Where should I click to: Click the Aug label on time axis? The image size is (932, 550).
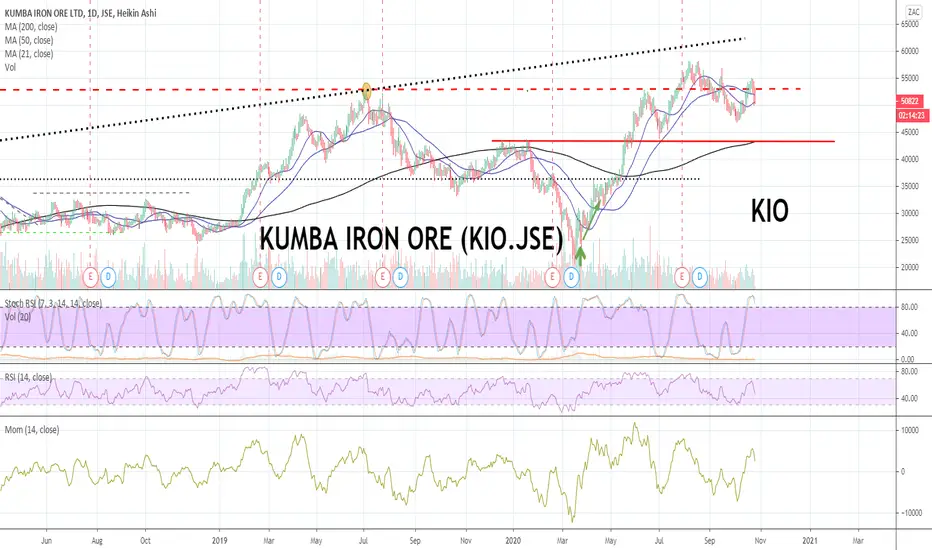click(97, 540)
